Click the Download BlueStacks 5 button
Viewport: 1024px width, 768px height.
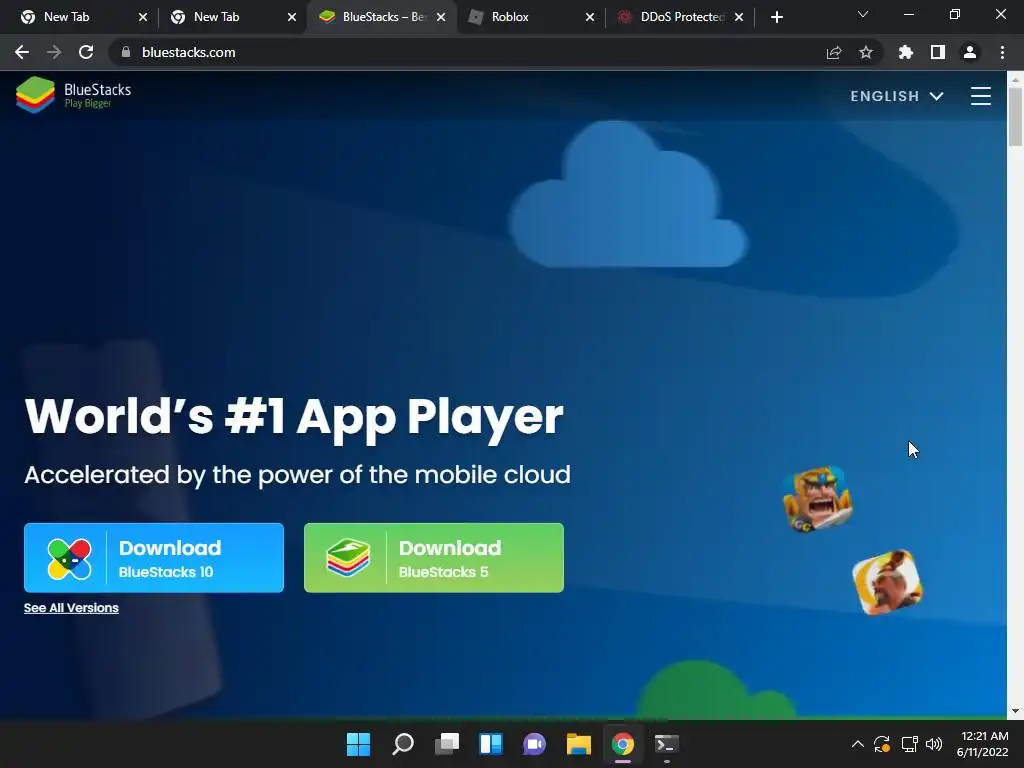tap(434, 558)
